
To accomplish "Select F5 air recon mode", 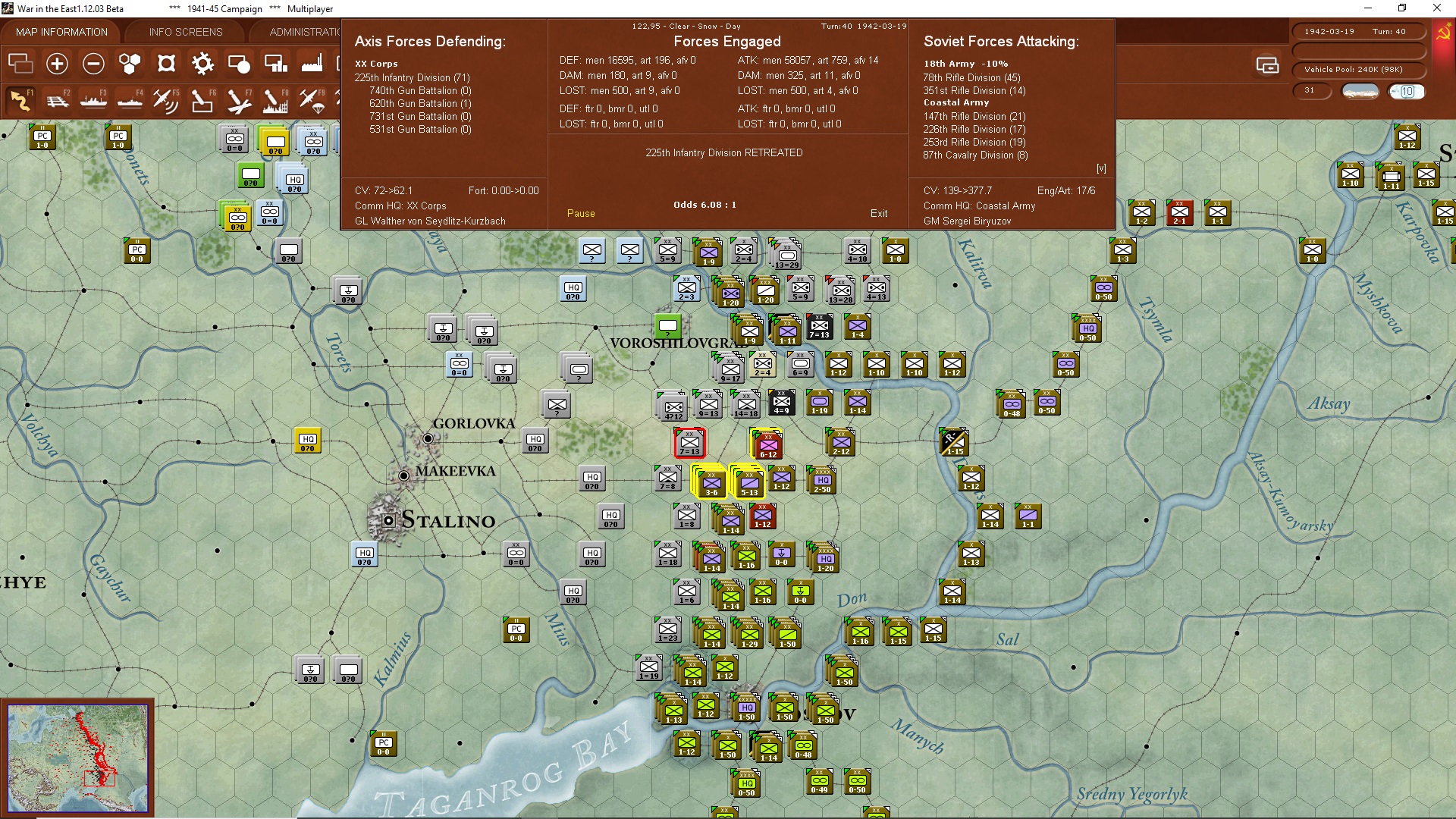I will tap(166, 100).
